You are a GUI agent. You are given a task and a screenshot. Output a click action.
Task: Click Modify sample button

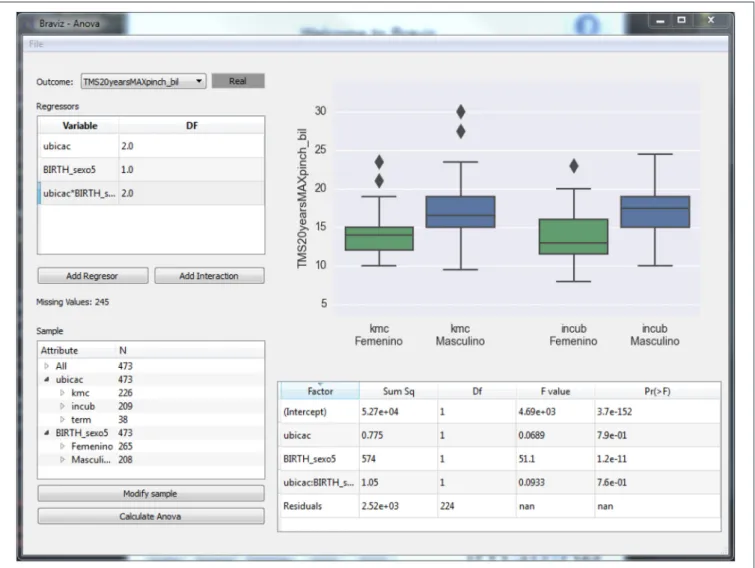151,493
